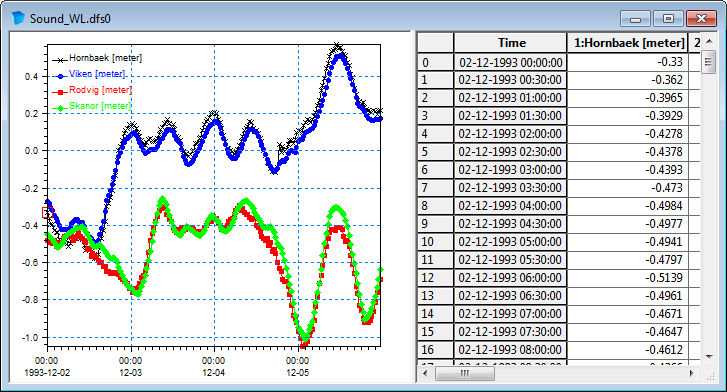Select the Rodvig [meter] legend entry
The image size is (727, 392).
tap(92, 90)
